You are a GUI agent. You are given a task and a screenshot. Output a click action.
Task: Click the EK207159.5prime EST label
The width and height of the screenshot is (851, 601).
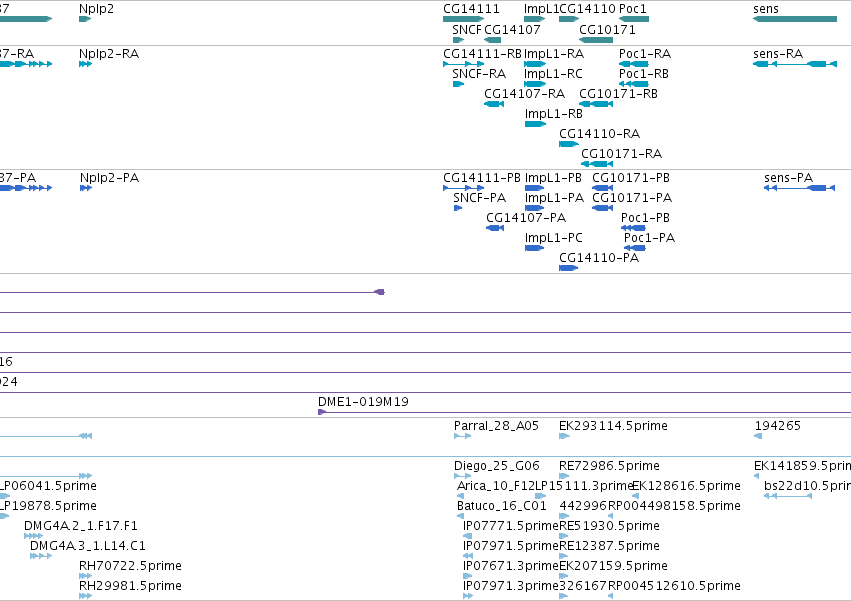(613, 566)
